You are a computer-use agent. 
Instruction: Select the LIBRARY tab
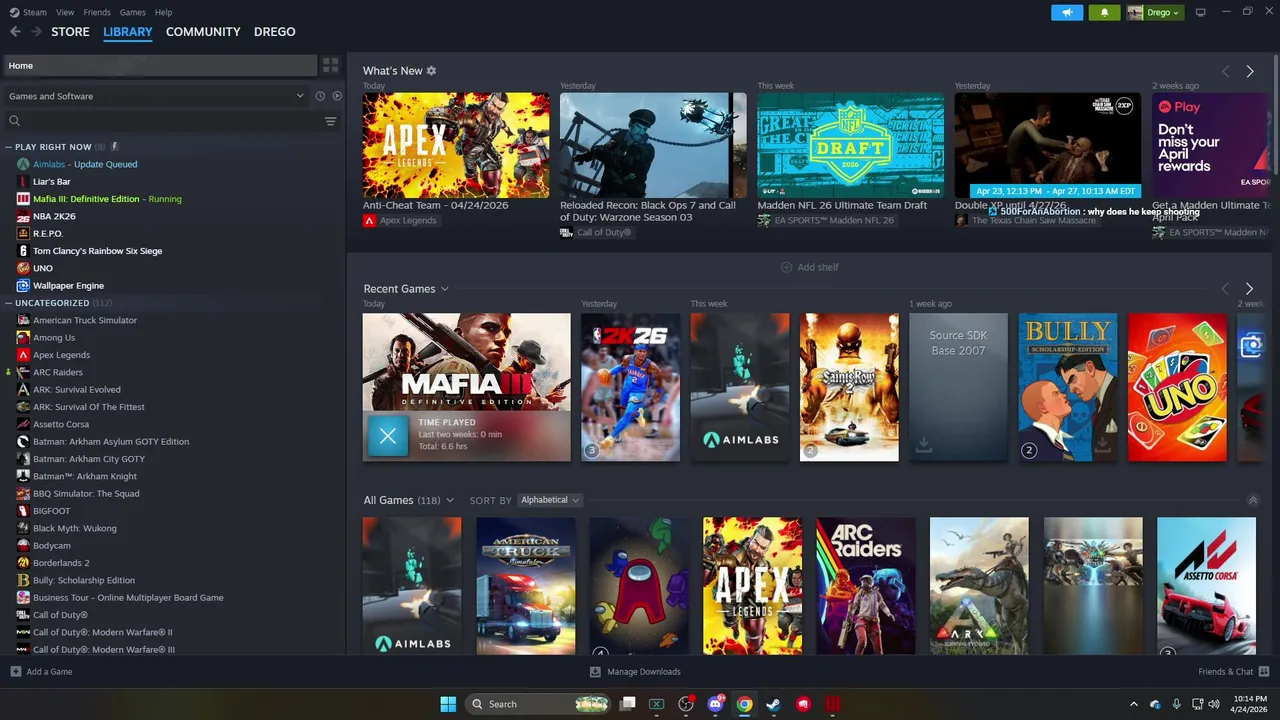[128, 32]
